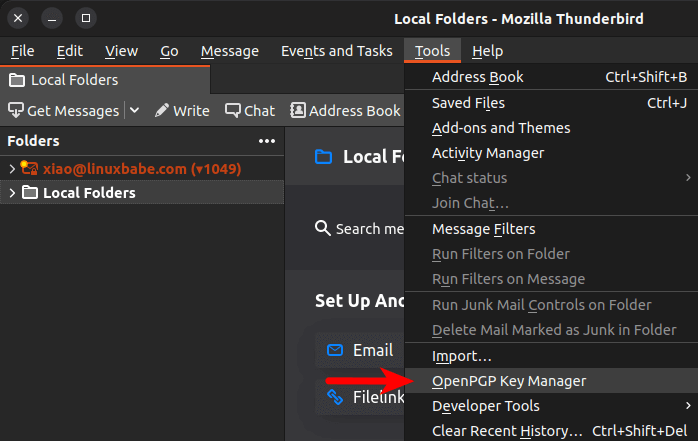Screen dimensions: 698x441
Task: Click the Chat bubble icon
Action: 233,111
